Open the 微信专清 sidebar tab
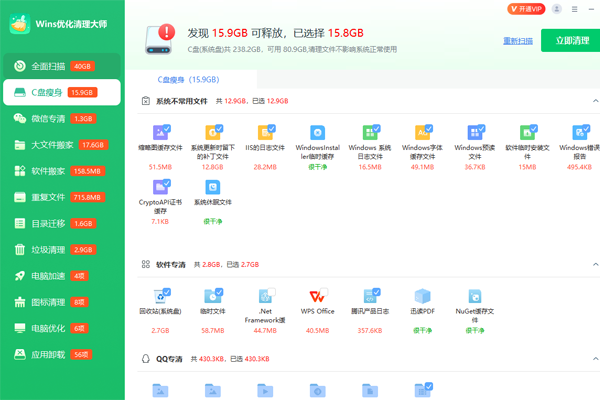This screenshot has height=400, width=600. 60,118
